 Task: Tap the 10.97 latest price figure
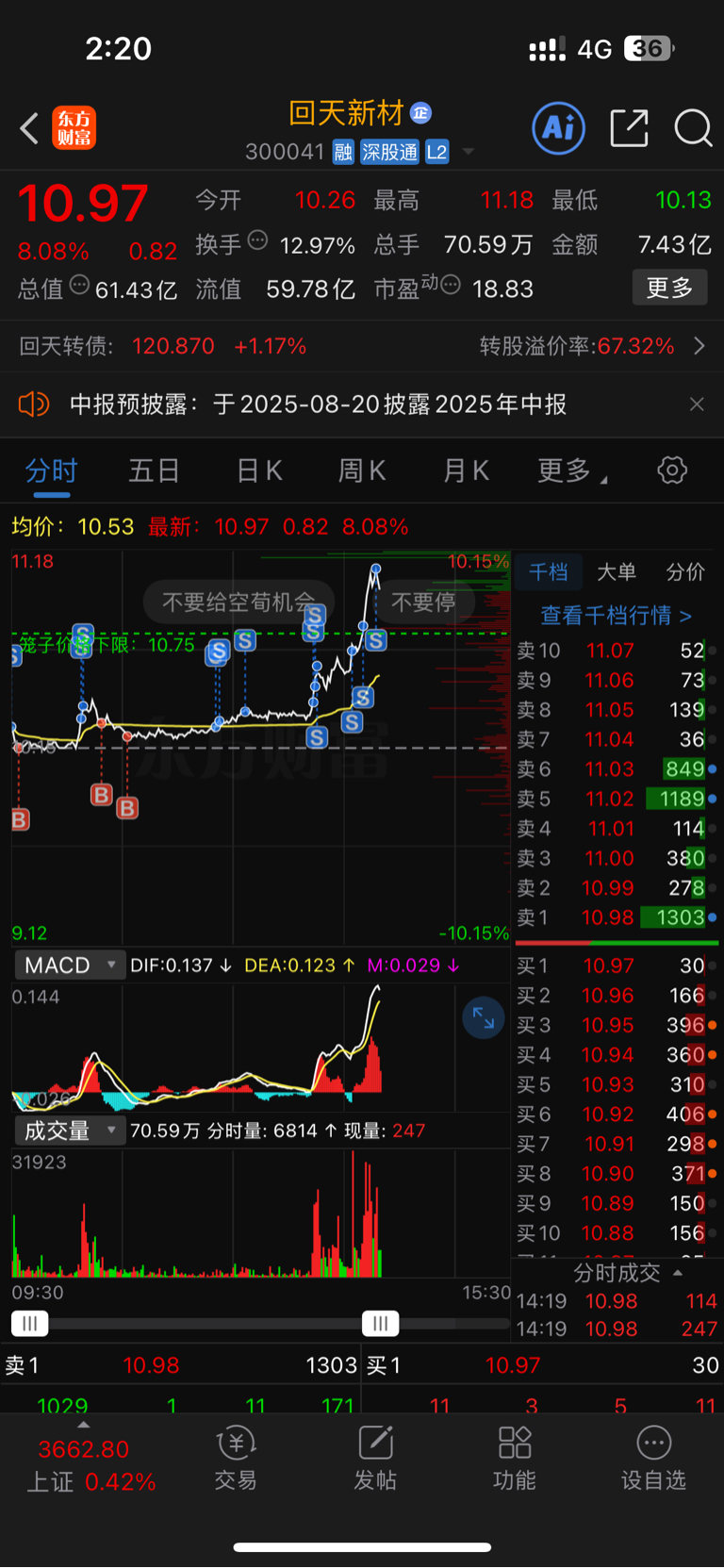coord(83,204)
